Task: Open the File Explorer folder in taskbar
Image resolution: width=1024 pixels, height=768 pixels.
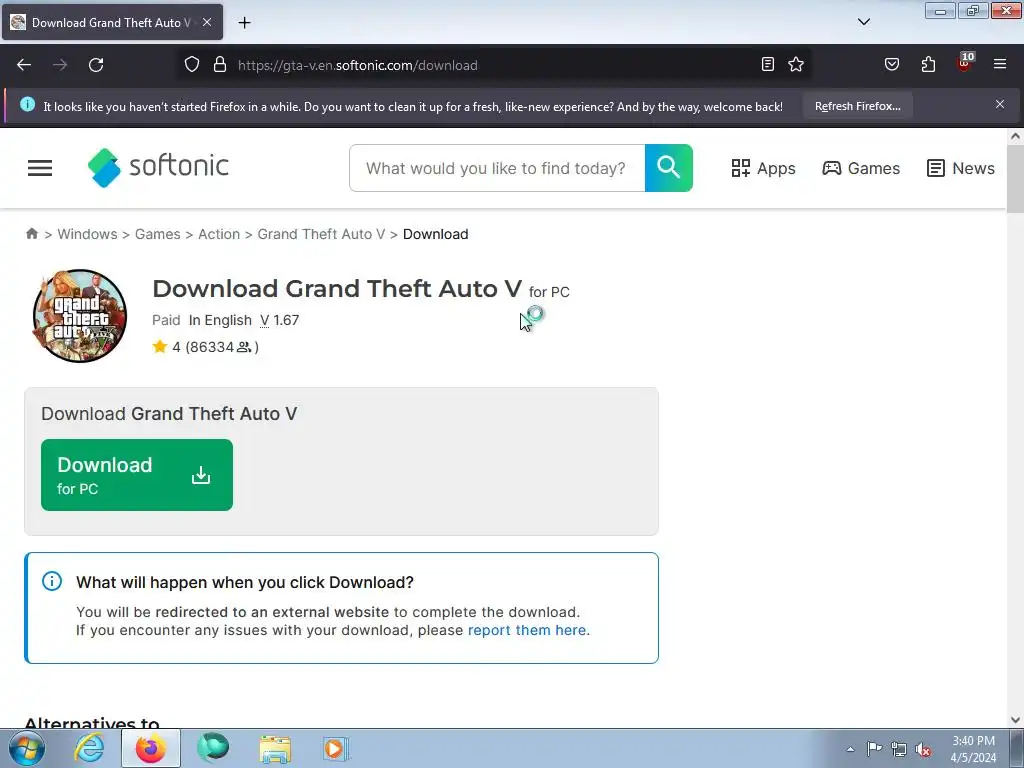Action: point(275,748)
